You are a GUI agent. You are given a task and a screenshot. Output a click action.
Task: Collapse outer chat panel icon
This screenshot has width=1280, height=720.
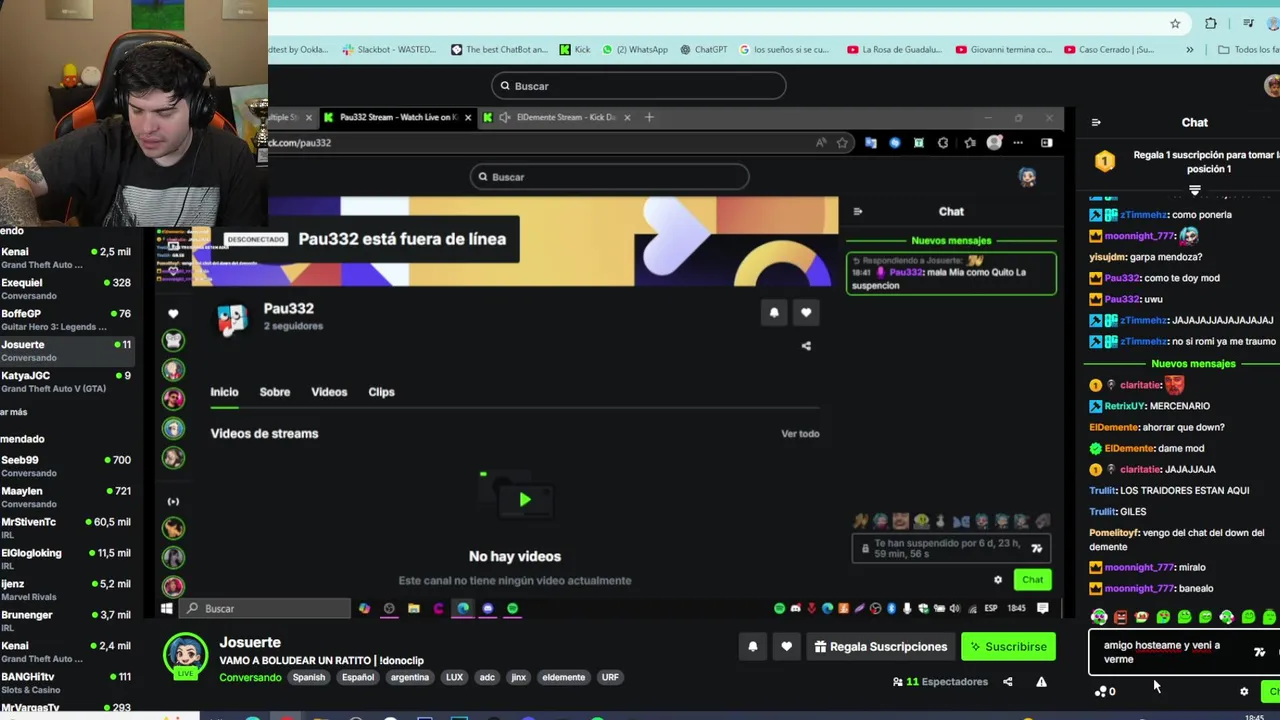pos(1096,122)
